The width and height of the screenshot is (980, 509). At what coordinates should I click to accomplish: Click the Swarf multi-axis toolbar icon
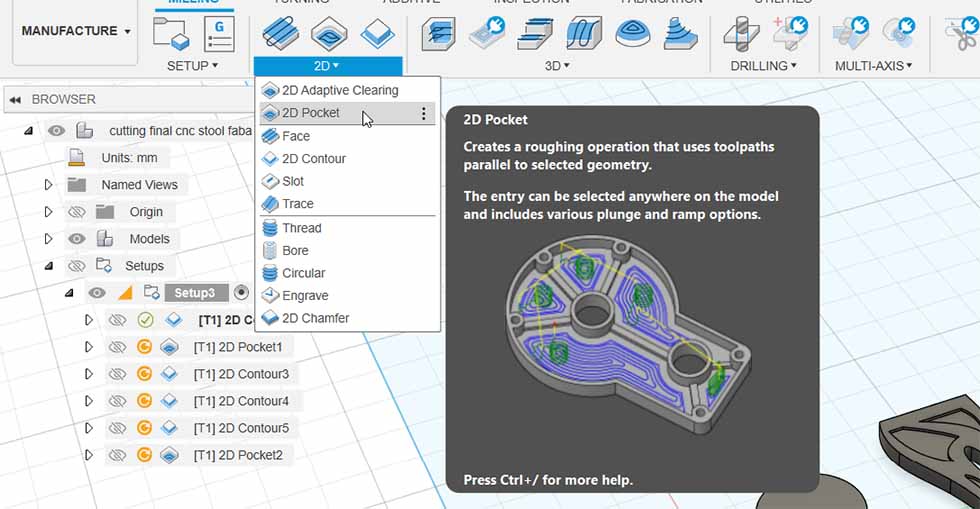[851, 33]
